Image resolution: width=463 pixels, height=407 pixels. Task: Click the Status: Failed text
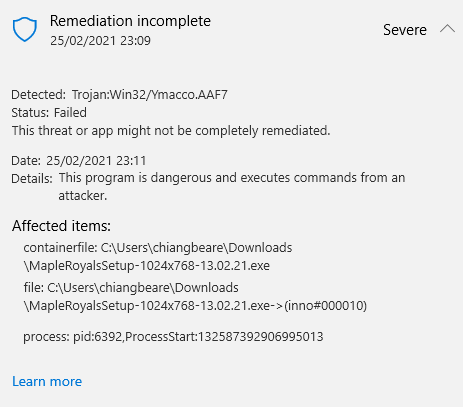coord(49,113)
